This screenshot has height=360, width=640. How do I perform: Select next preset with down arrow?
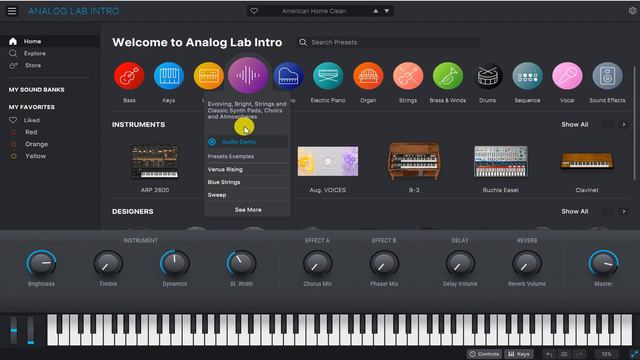387,11
